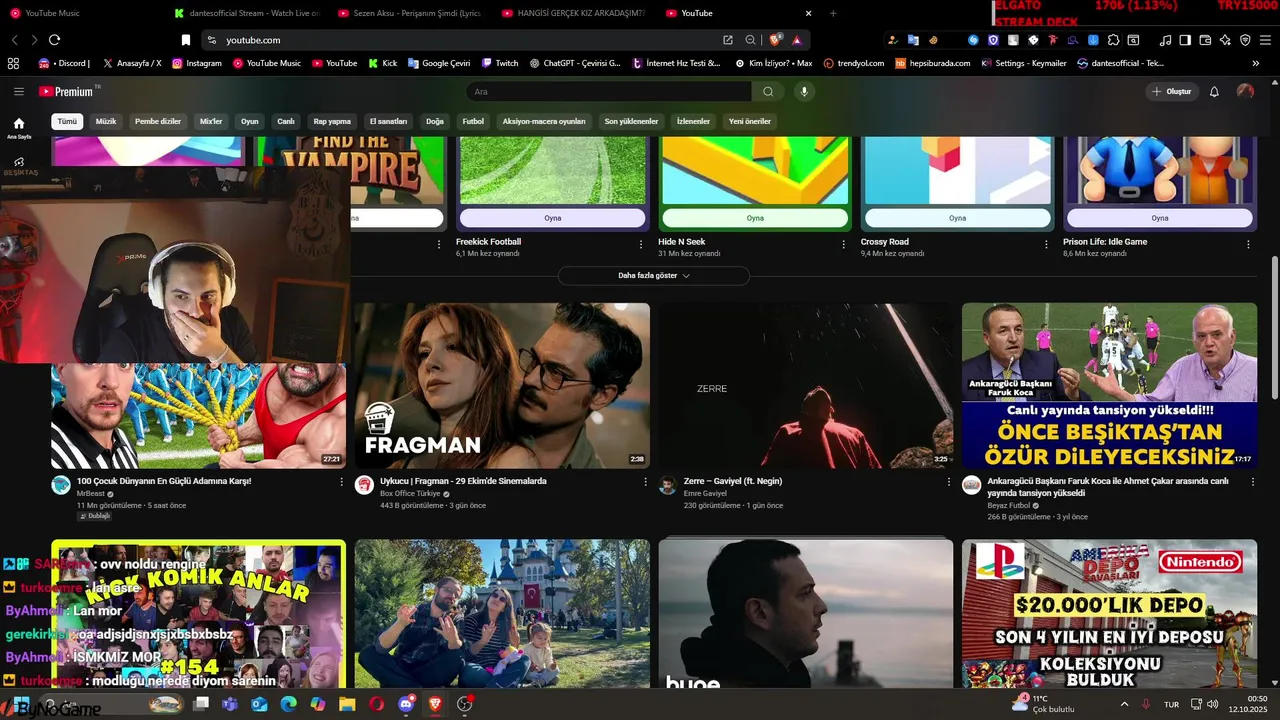Viewport: 1280px width, 720px height.
Task: Click the browser back arrow
Action: click(14, 40)
